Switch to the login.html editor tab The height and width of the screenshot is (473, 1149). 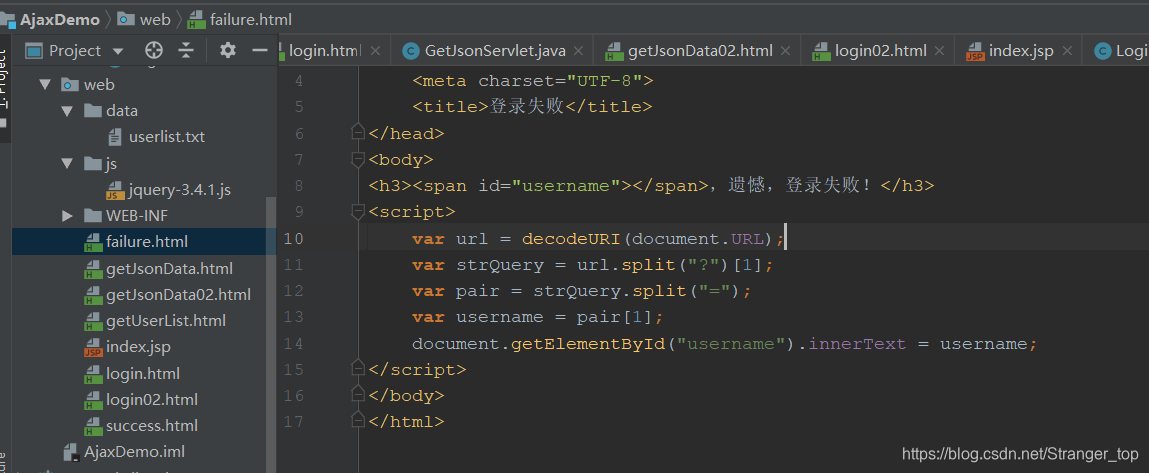325,51
